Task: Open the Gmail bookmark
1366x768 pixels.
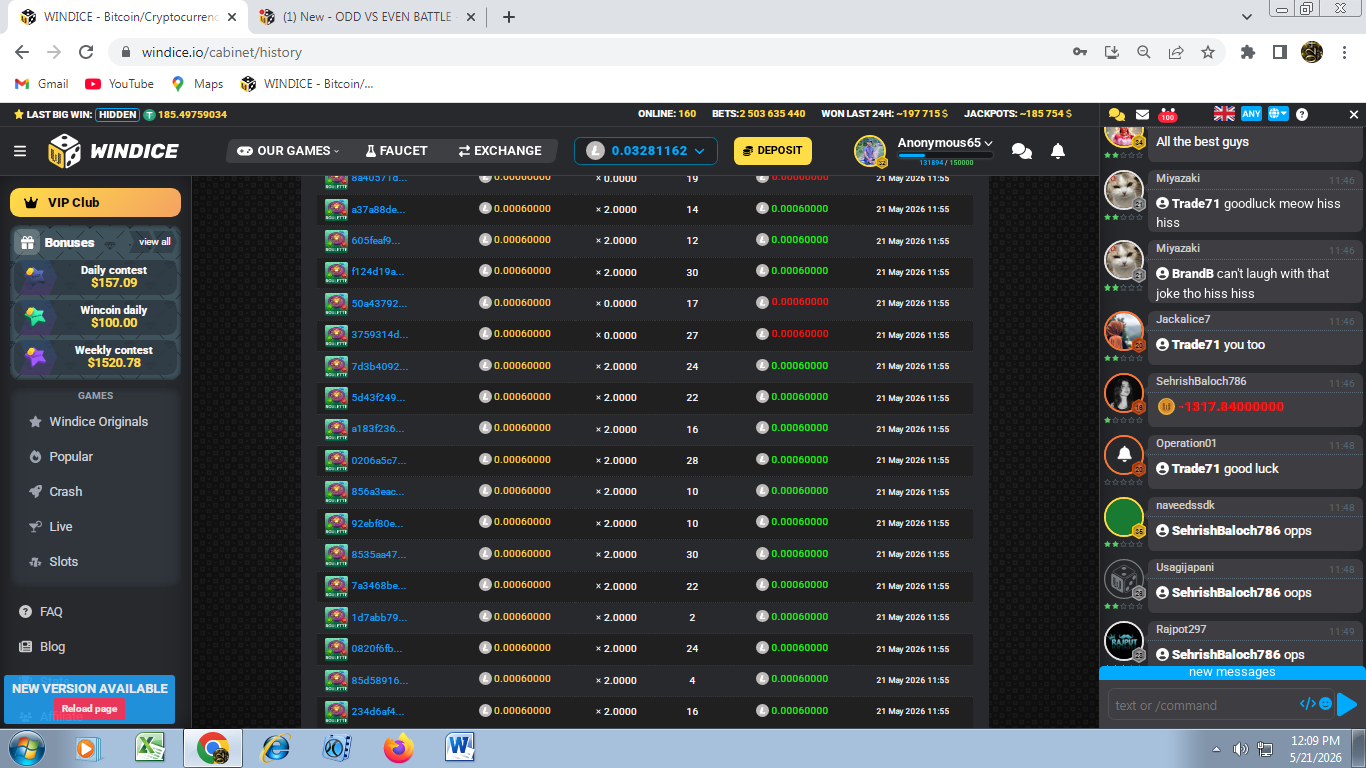Action: click(42, 84)
